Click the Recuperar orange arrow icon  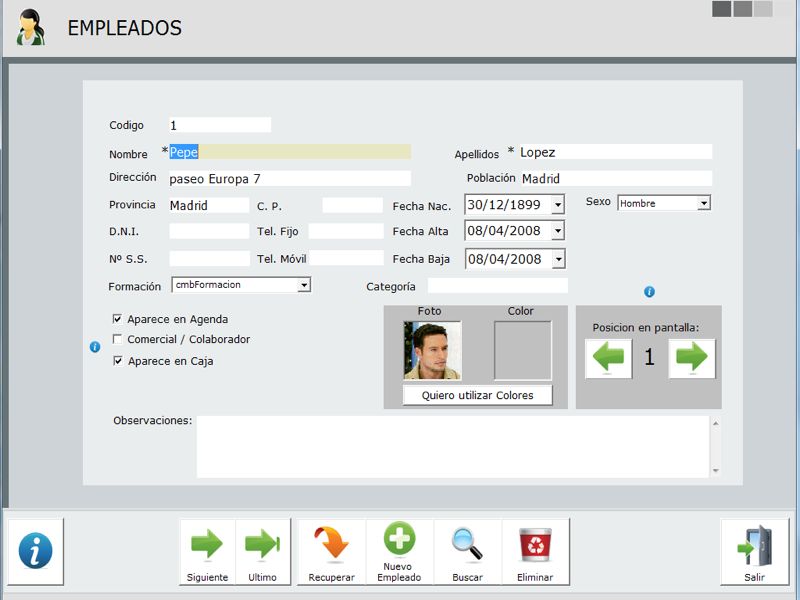[331, 545]
